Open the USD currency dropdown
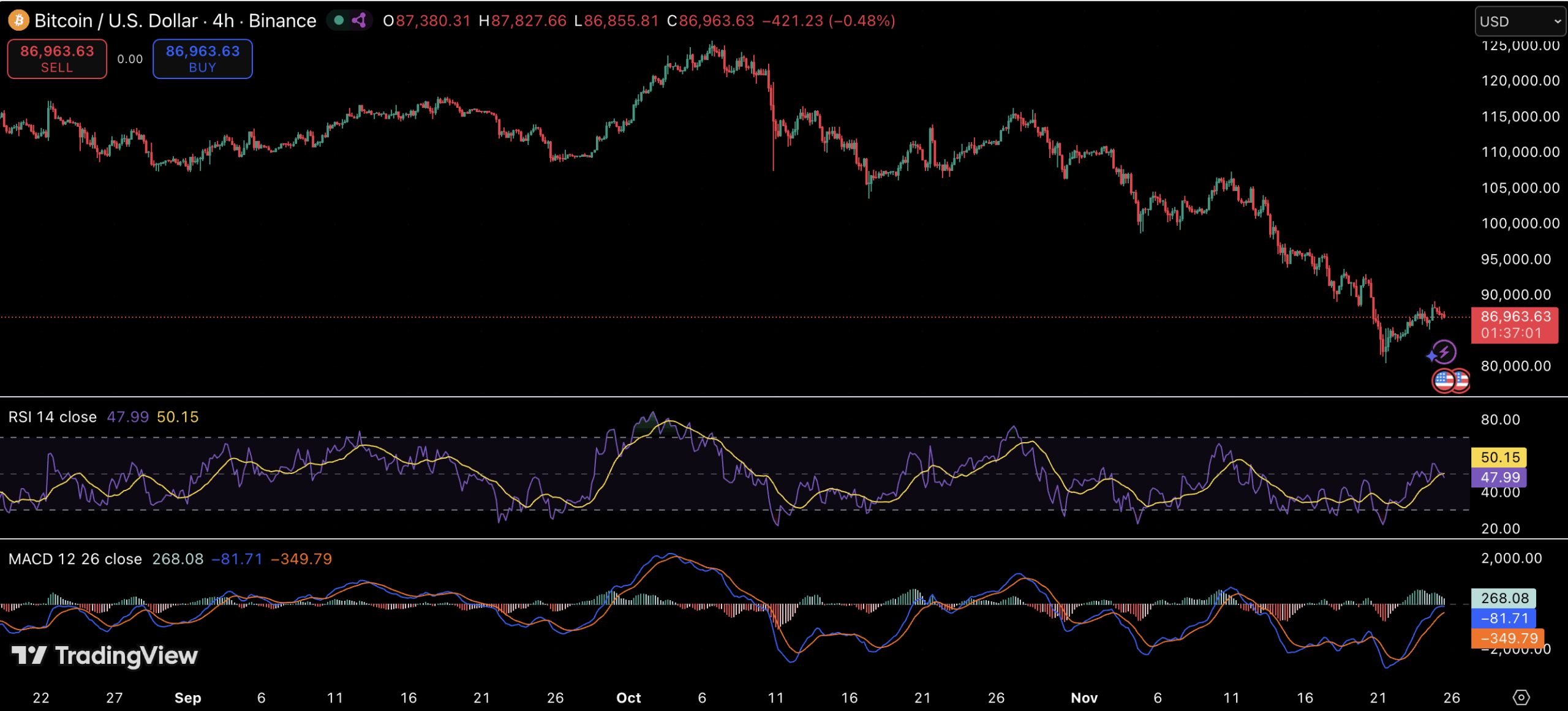This screenshot has width=1568, height=711. (1520, 21)
